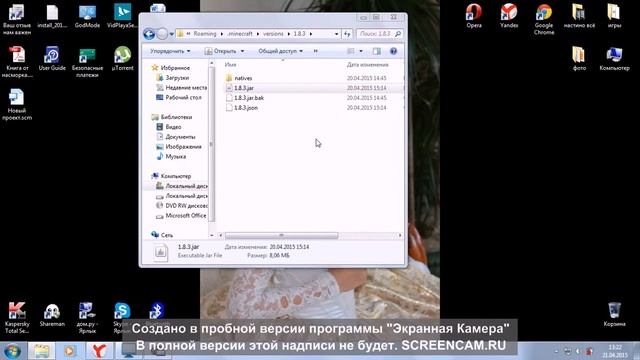640x360 pixels.
Task: Select the 1.8.3.jar.bak file
Action: 249,98
